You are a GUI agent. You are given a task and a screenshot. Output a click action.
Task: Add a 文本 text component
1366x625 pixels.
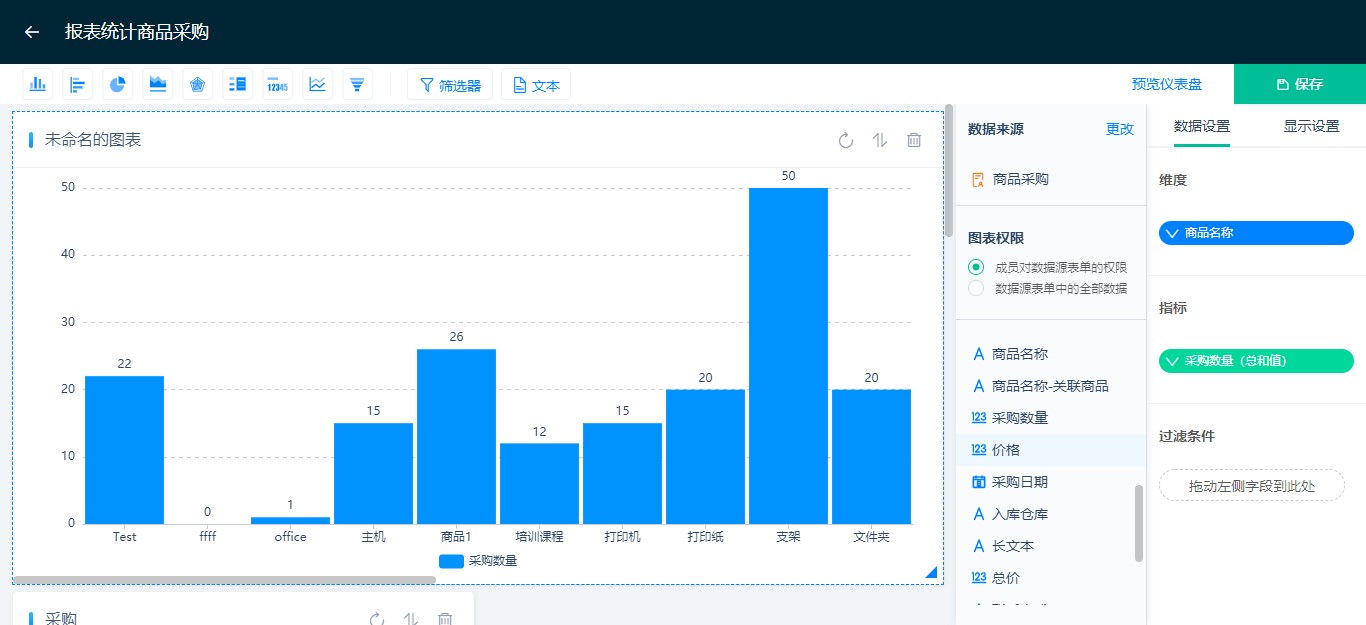tap(536, 85)
